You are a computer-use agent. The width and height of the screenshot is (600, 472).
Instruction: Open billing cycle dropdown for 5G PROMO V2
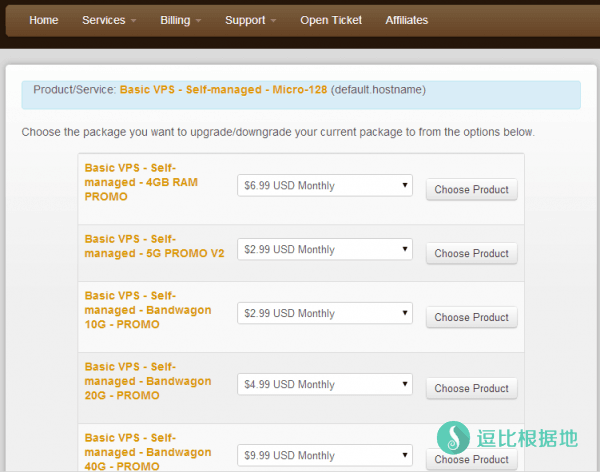click(325, 250)
